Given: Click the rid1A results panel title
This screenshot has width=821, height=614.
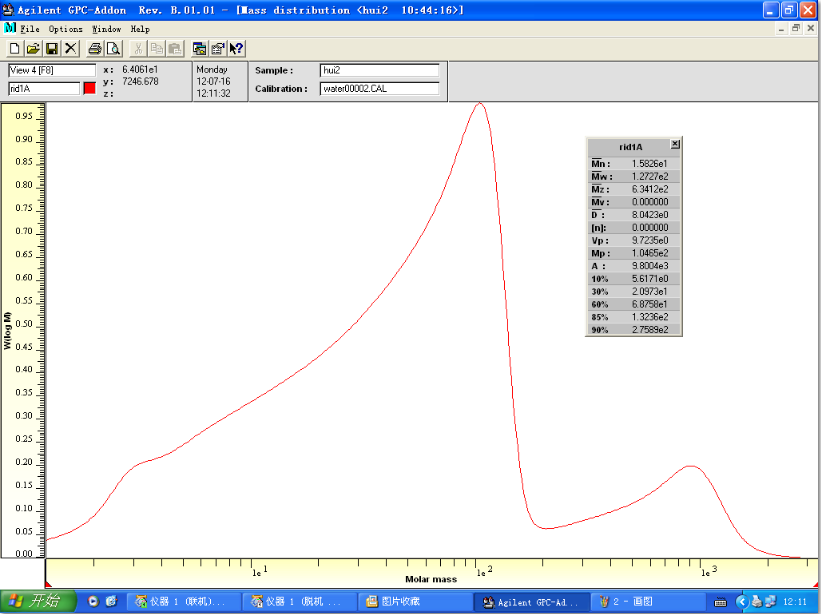Looking at the screenshot, I should pyautogui.click(x=630, y=147).
